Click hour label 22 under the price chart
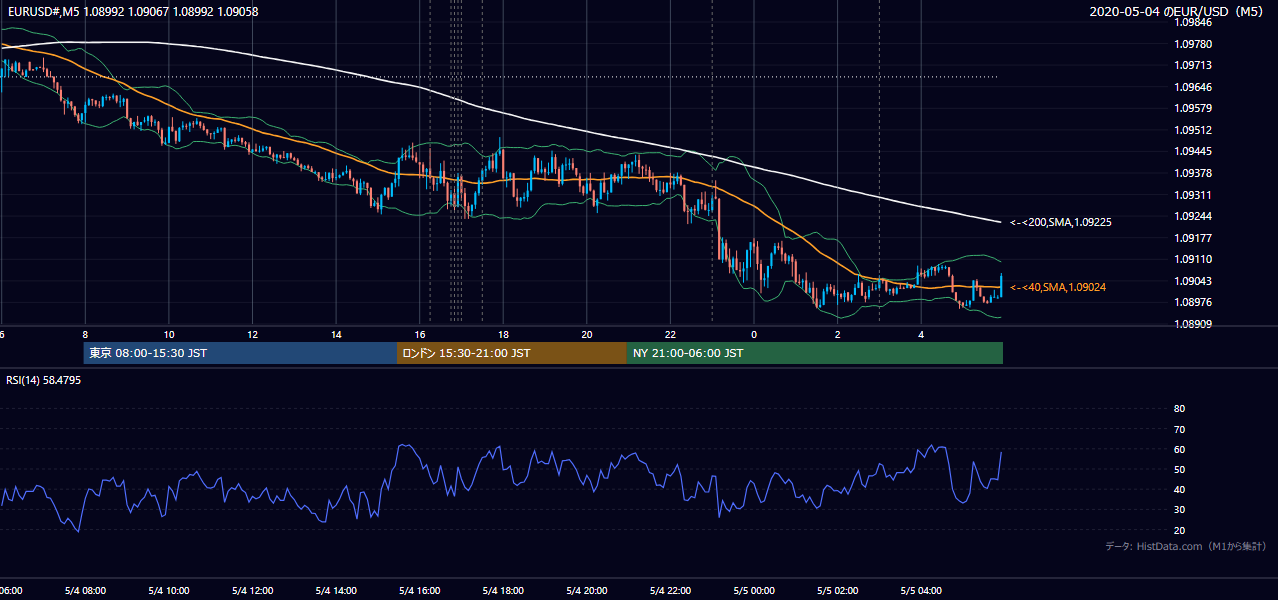The height and width of the screenshot is (600, 1278). (x=671, y=335)
